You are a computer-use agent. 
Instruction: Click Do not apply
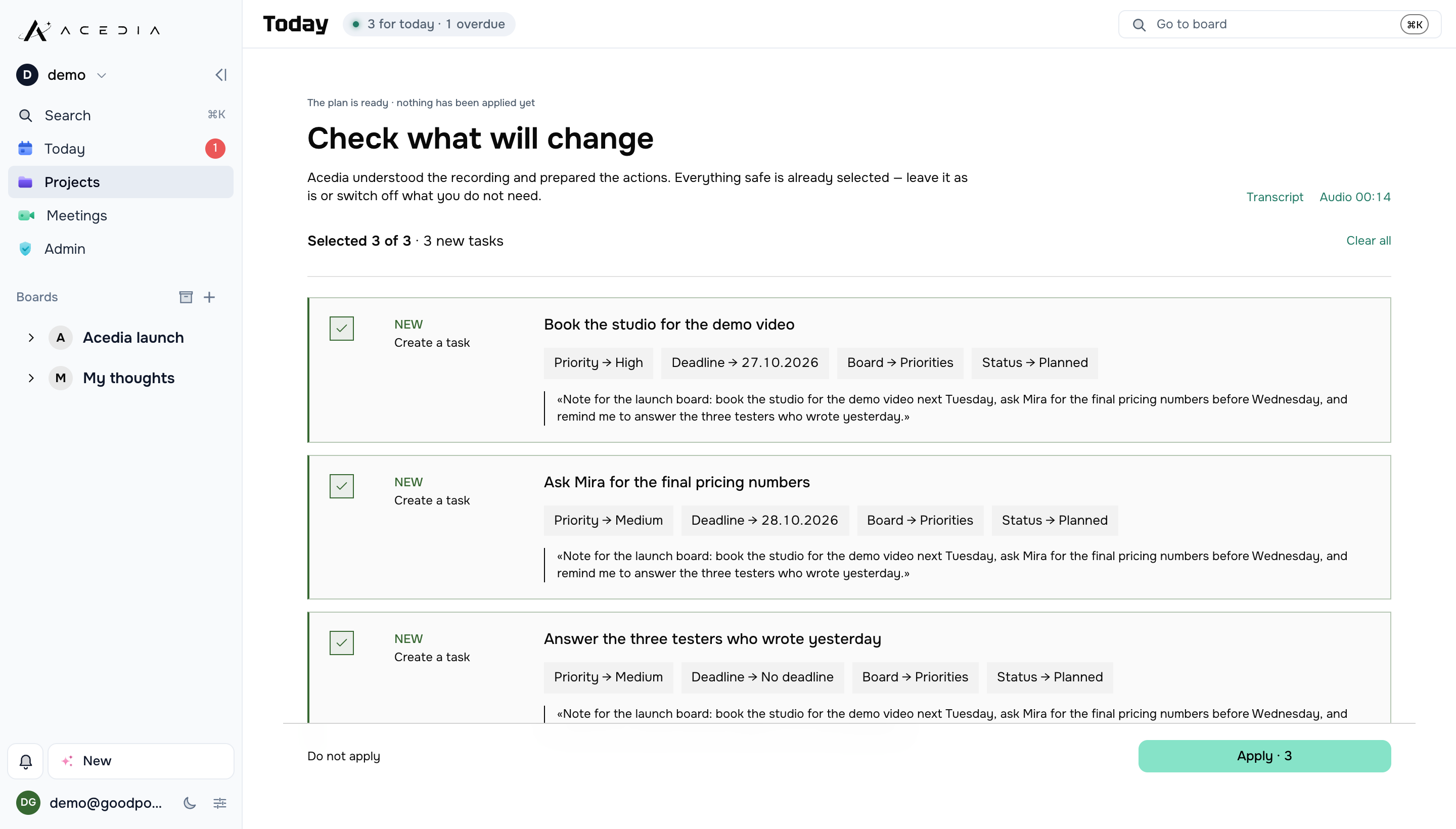point(344,756)
